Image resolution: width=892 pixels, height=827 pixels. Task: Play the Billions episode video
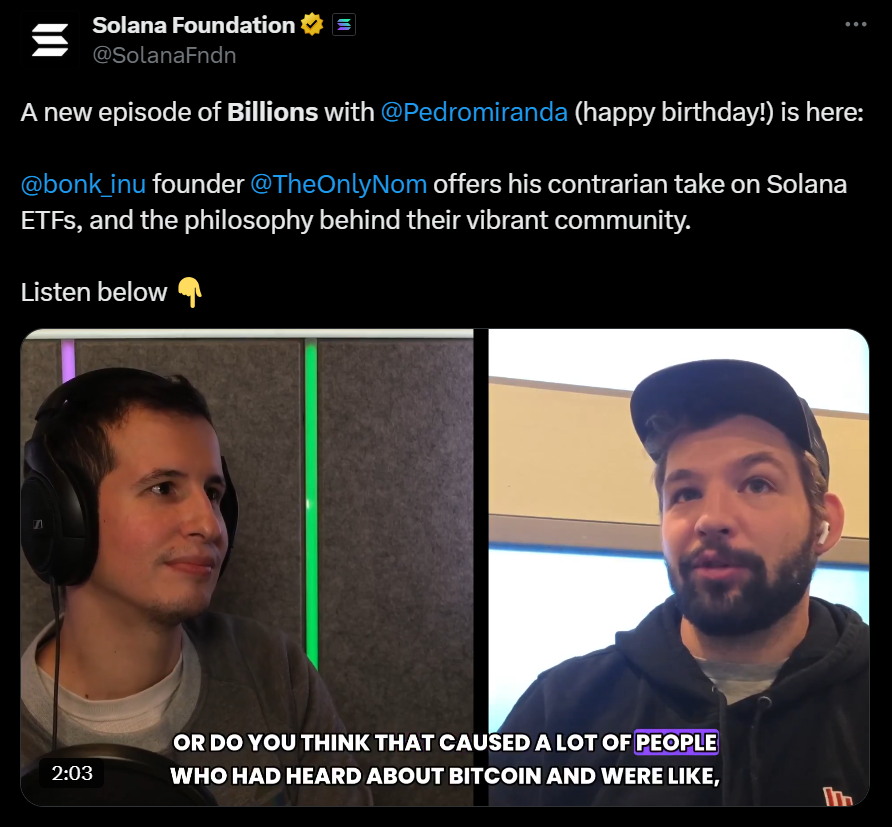[x=445, y=568]
